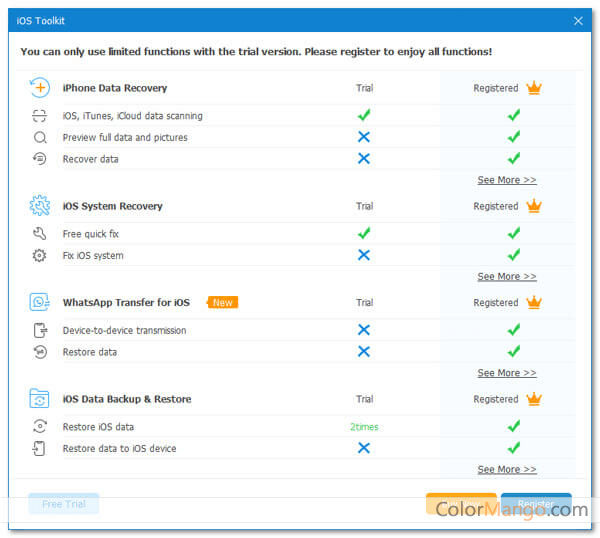
Task: Open See More under WhatsApp Transfer for iOS
Action: click(x=507, y=373)
